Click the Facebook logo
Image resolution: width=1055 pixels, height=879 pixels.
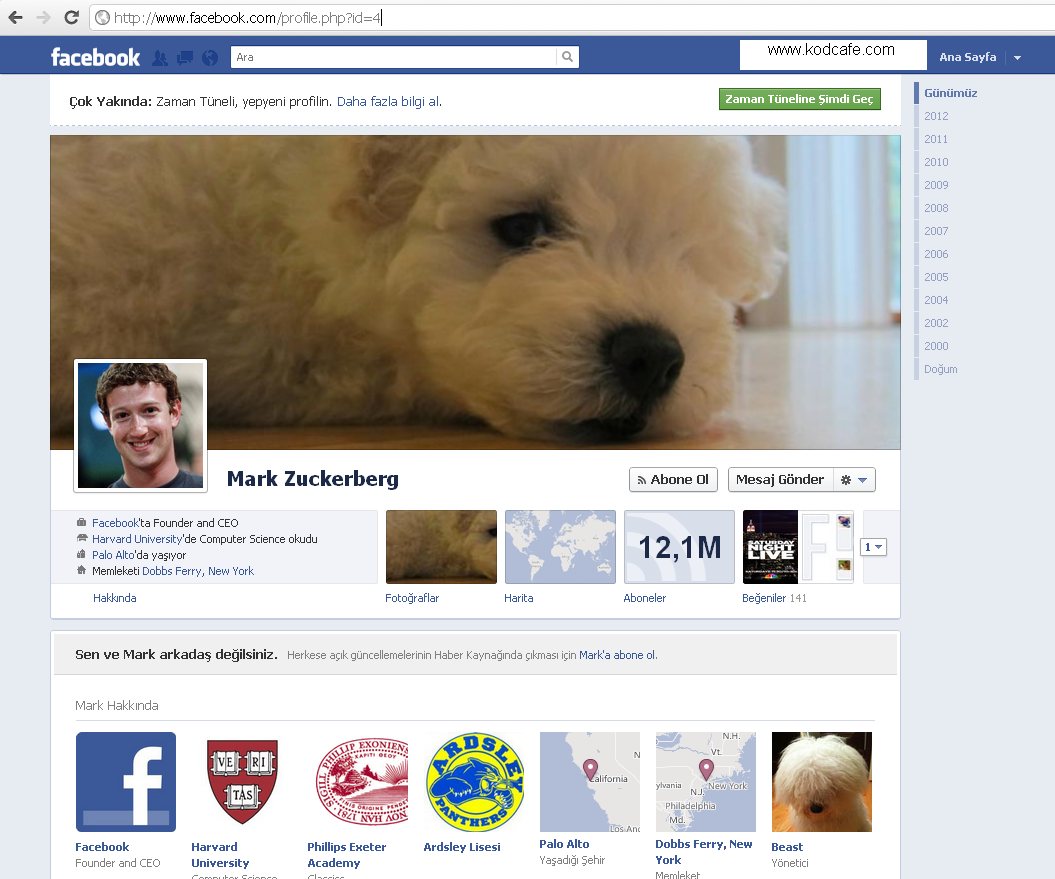[96, 57]
